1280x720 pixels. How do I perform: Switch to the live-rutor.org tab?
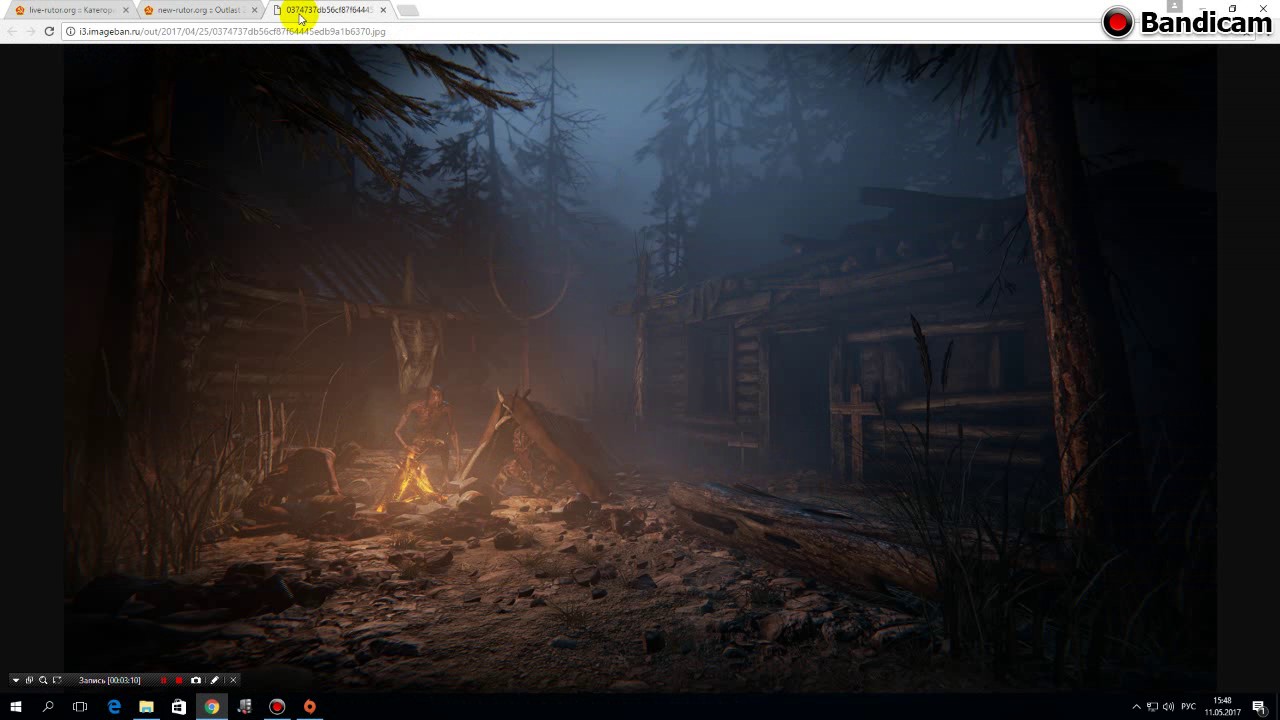click(x=70, y=10)
